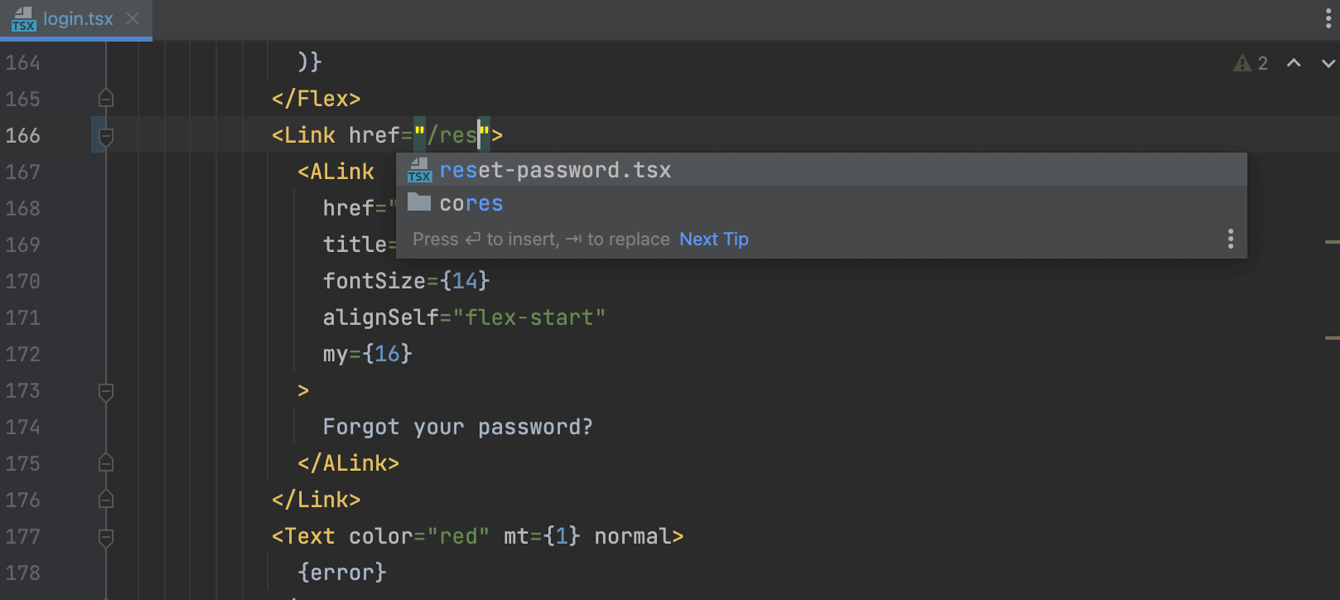Open the completion popup's three-dot options menu
Viewport: 1340px width, 600px height.
point(1230,239)
